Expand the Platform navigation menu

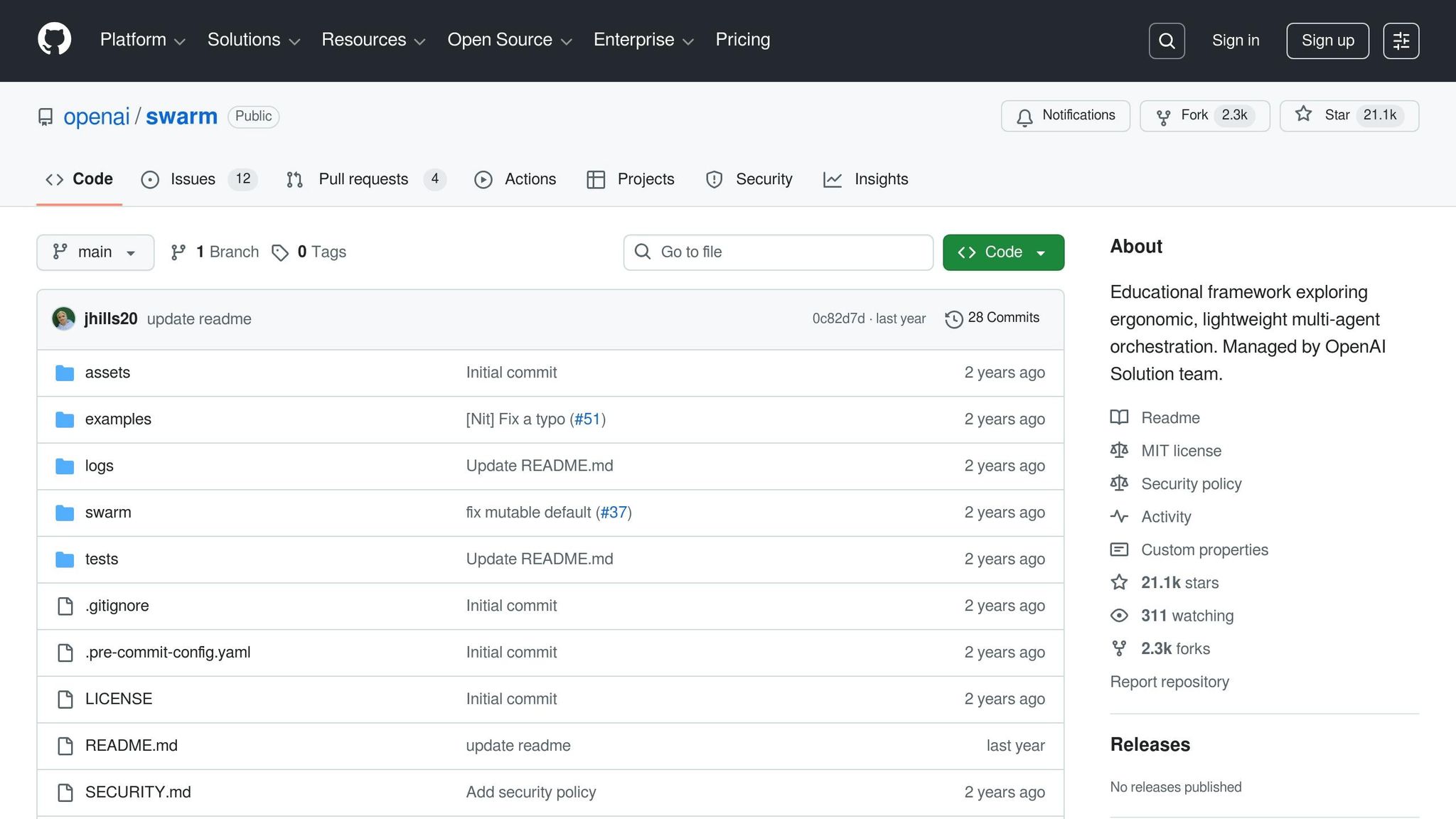142,40
